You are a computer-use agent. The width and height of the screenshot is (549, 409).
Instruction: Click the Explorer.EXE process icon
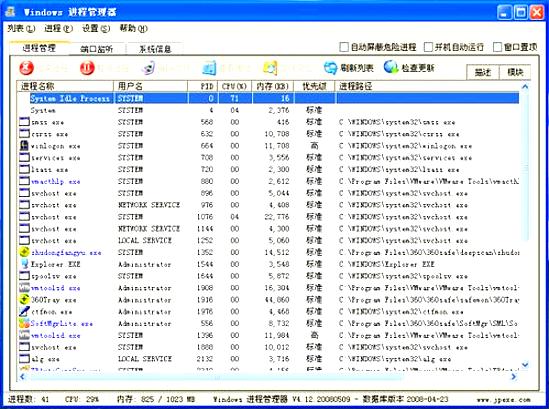24,264
